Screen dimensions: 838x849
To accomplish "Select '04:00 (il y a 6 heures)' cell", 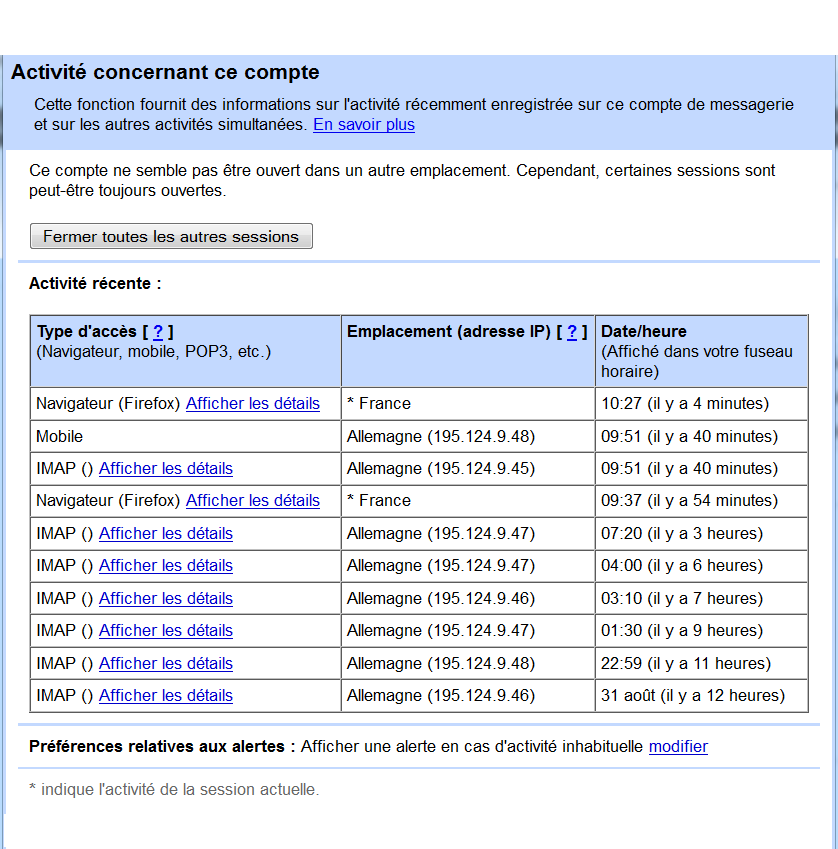I will click(x=702, y=565).
